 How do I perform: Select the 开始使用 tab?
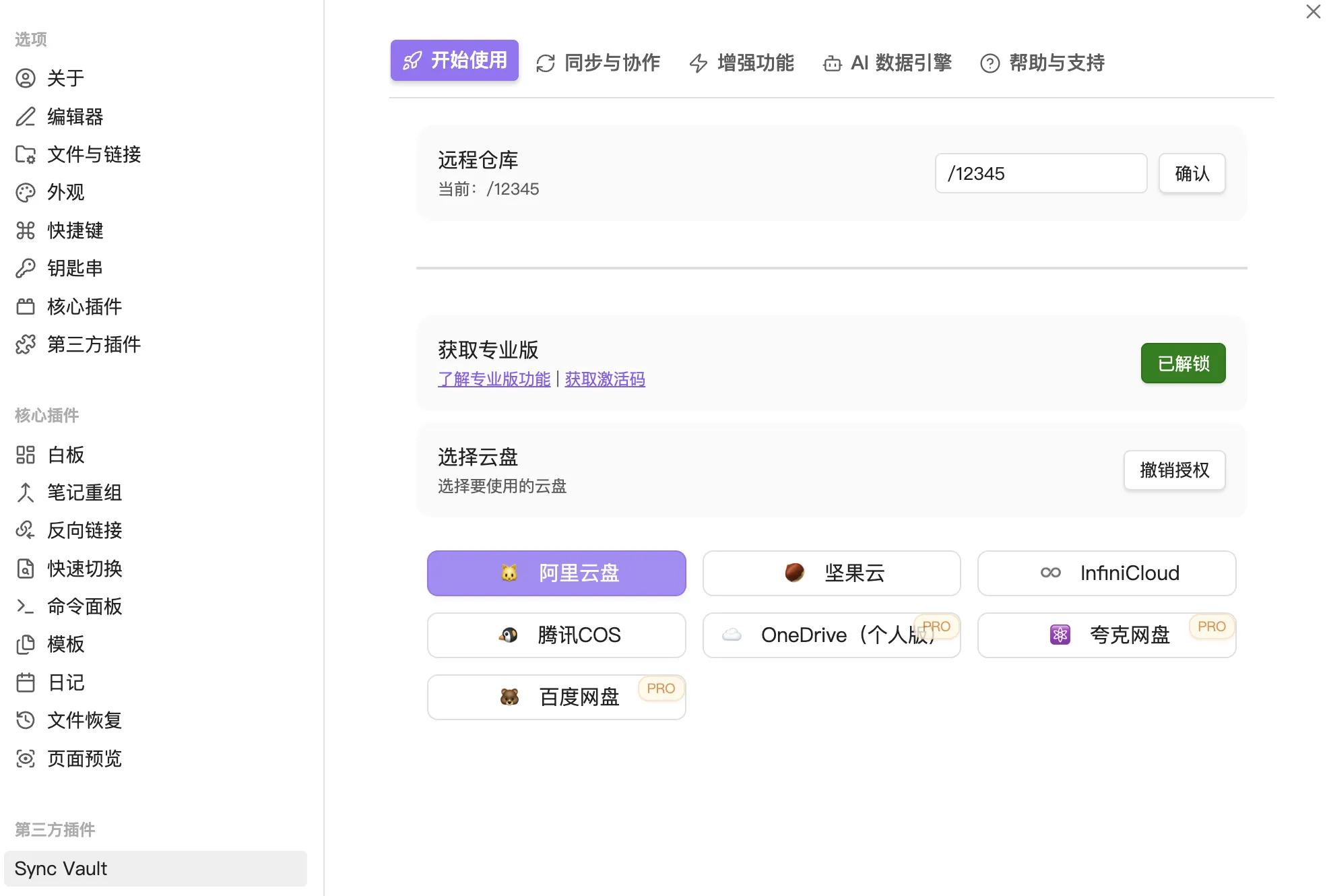(455, 61)
